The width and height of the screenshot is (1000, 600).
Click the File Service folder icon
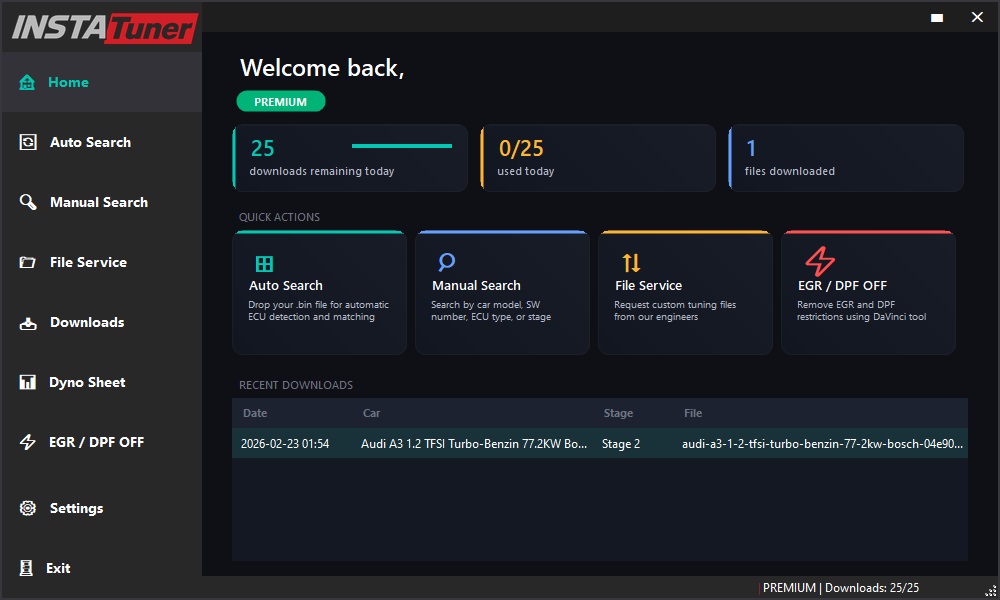(x=26, y=262)
